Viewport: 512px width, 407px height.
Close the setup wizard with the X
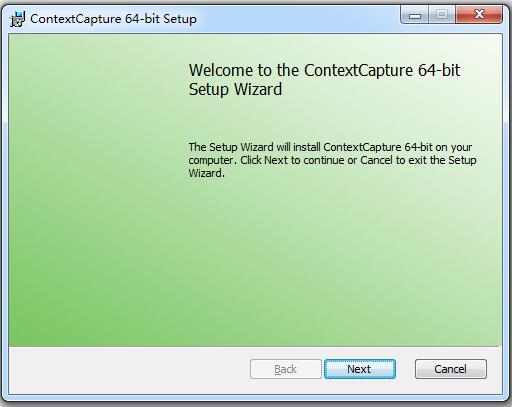tap(479, 15)
